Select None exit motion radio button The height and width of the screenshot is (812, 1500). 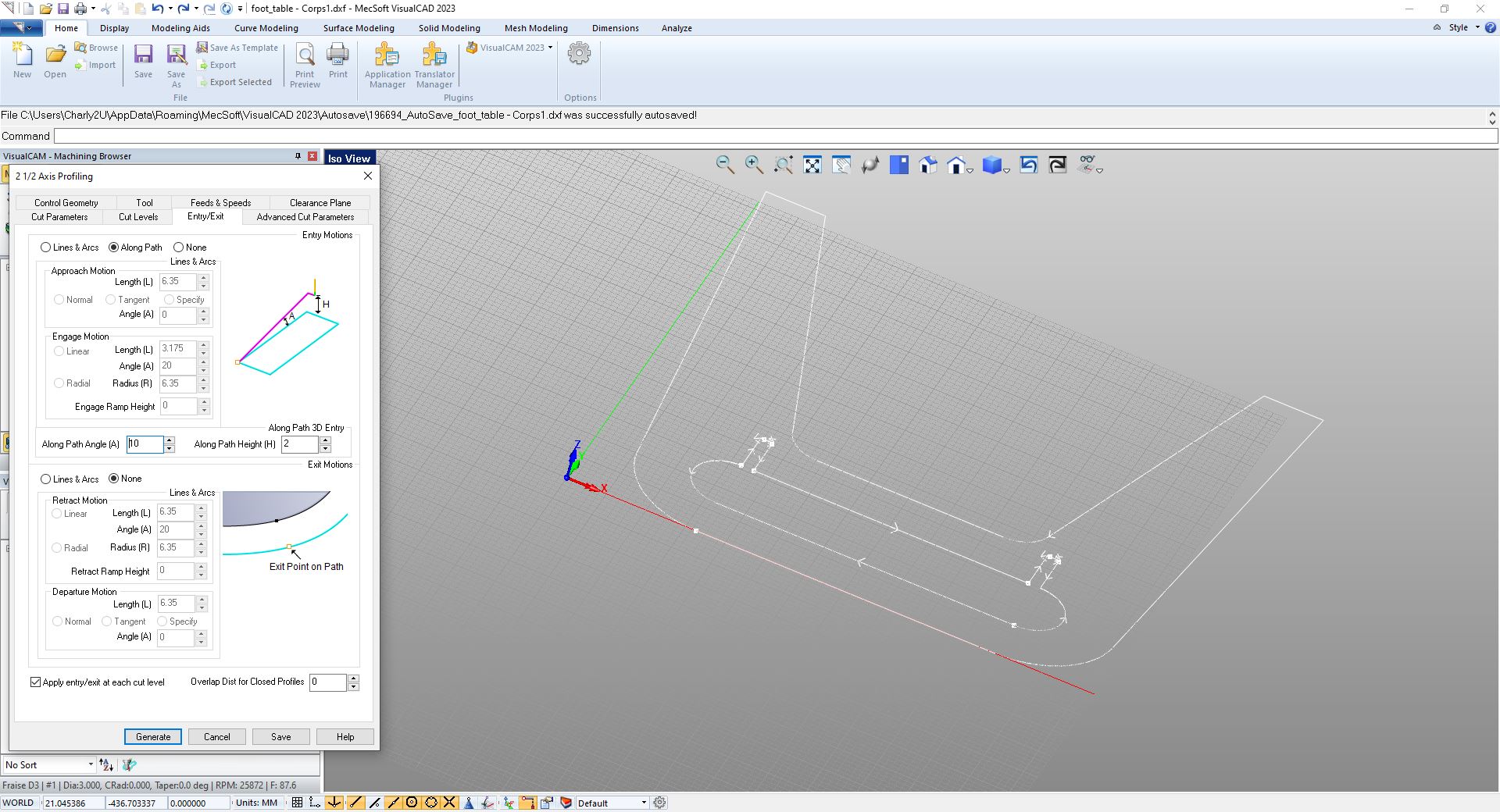pos(114,479)
